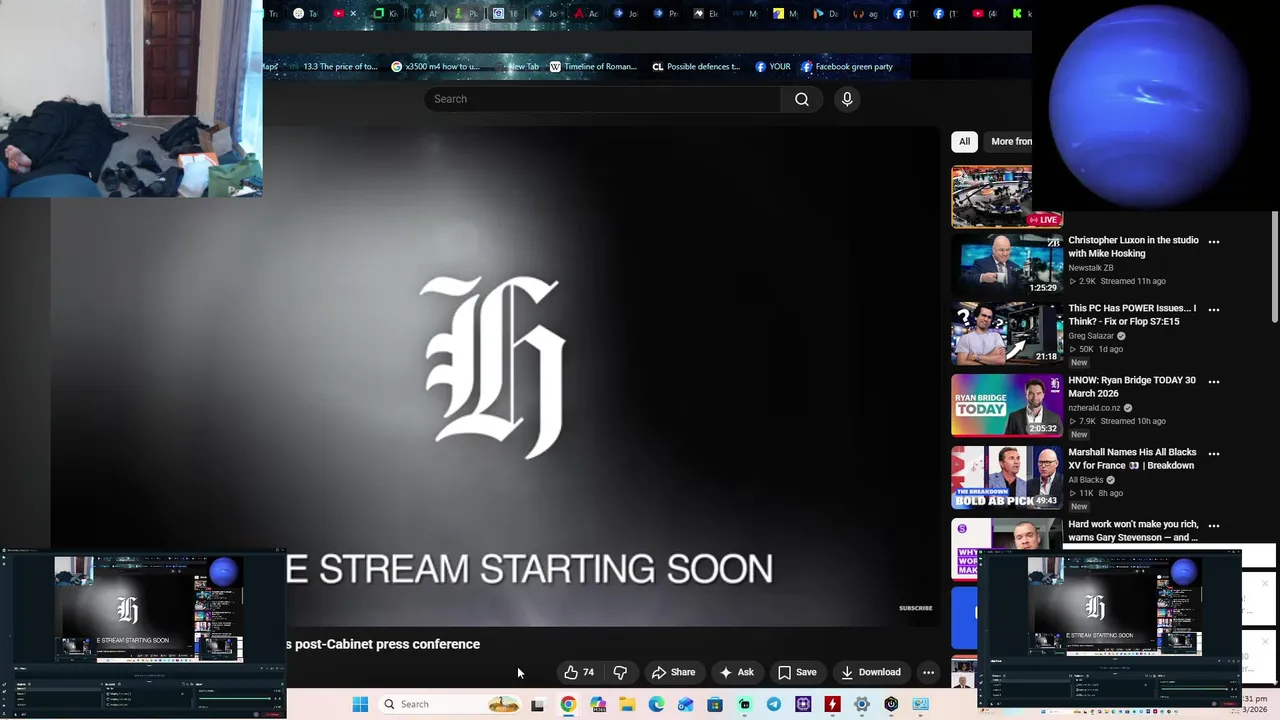The width and height of the screenshot is (1280, 720).
Task: Open options for Hard work won't make you rich video
Action: pos(1214,525)
